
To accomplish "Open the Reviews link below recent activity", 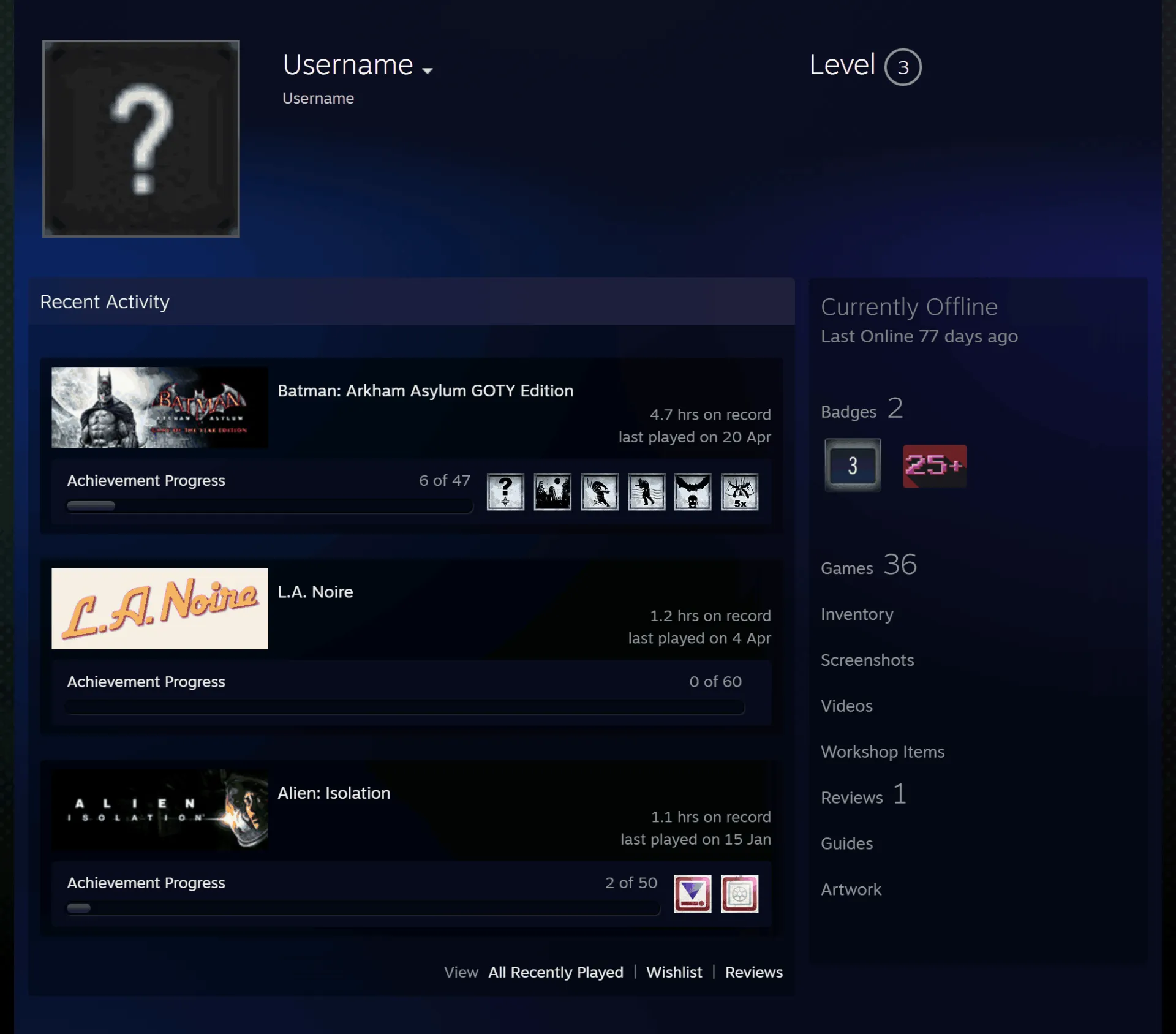I will click(x=754, y=972).
